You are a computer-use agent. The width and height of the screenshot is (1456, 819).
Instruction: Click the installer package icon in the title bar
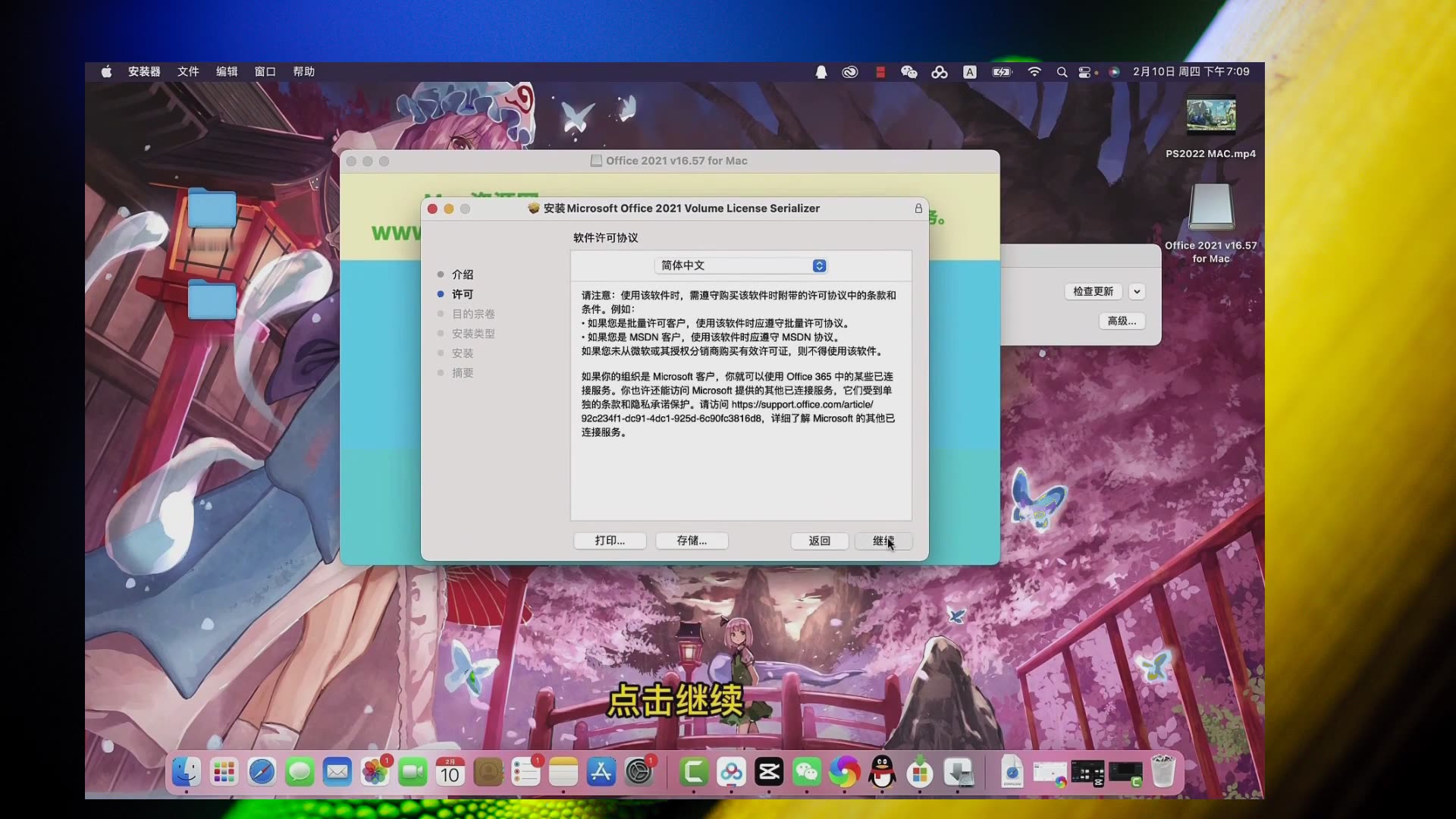[x=534, y=209]
